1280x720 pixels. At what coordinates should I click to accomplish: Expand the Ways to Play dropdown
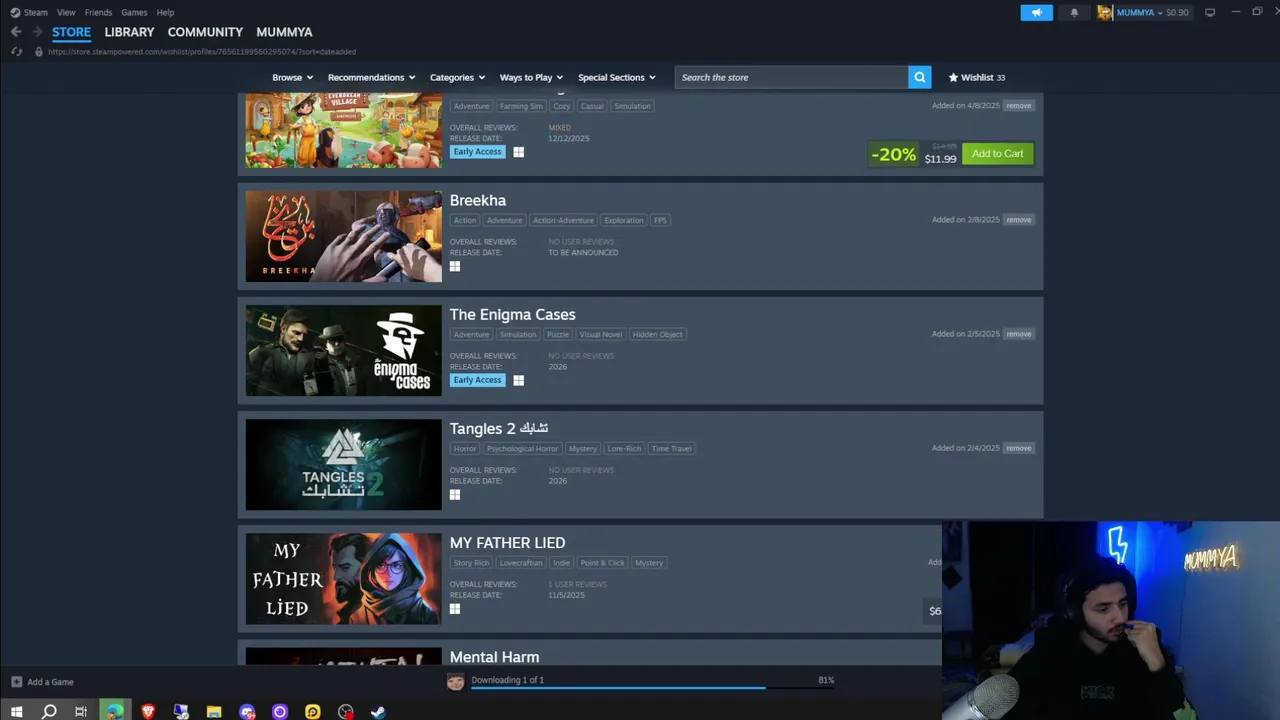tap(531, 77)
